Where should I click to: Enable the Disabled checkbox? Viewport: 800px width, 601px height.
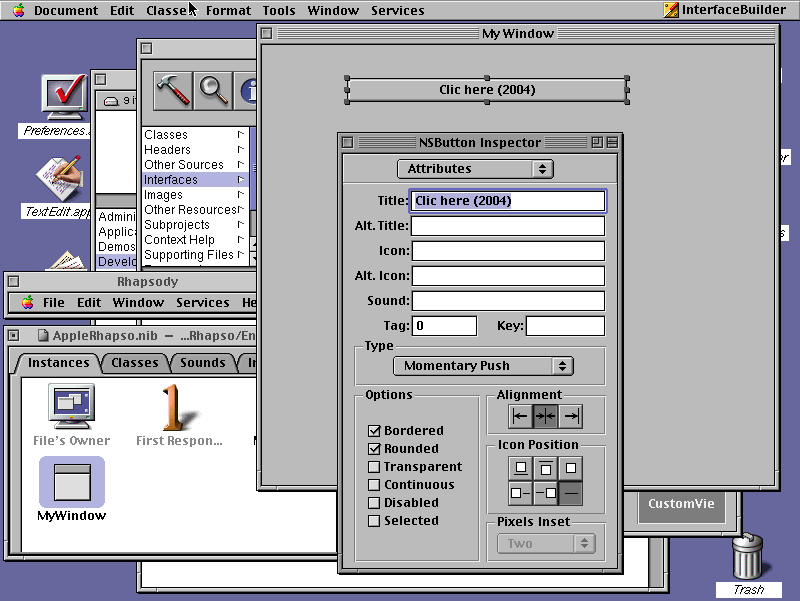[x=374, y=503]
